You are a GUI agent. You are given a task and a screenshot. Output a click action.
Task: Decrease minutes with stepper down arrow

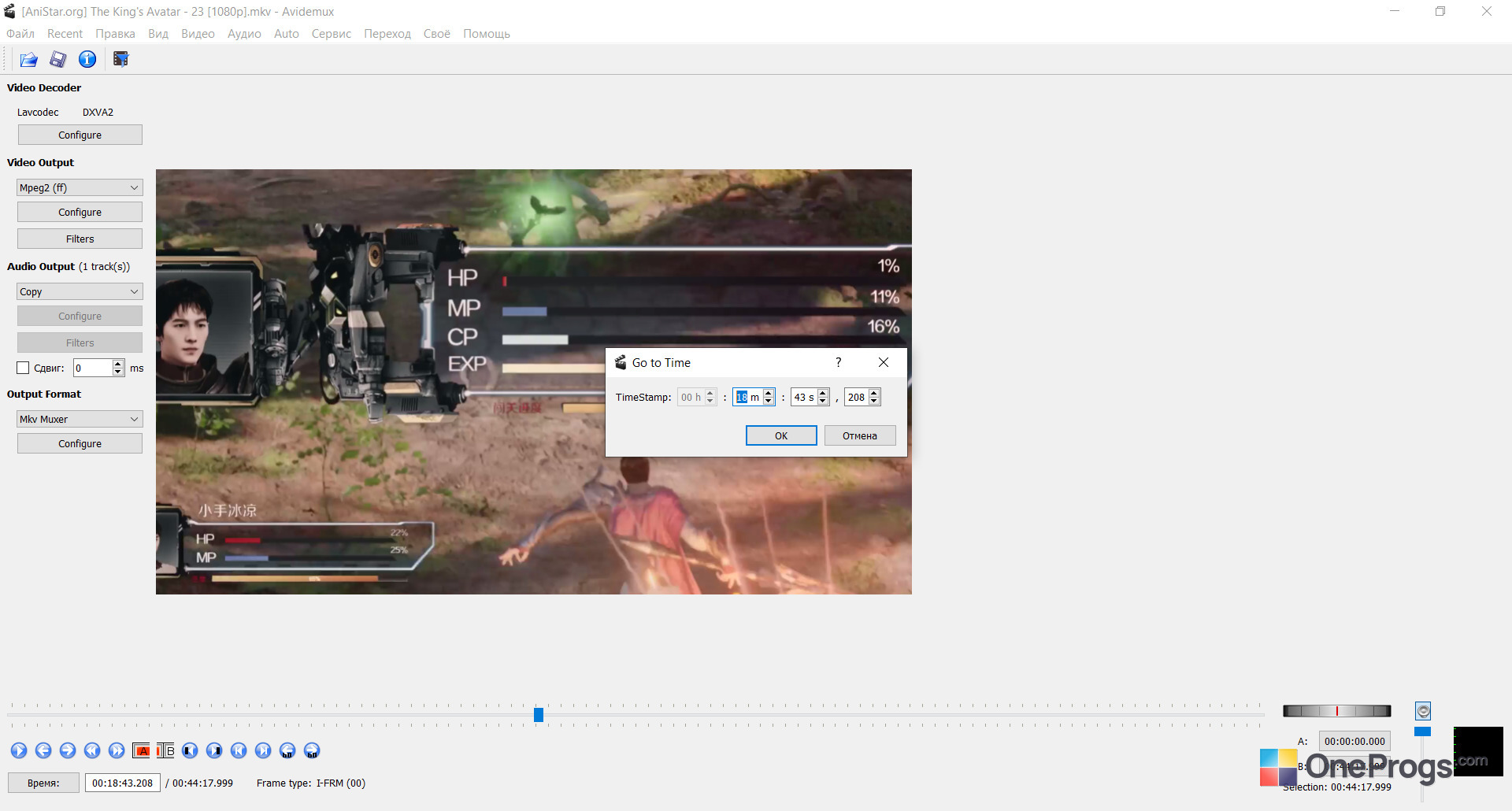(x=769, y=402)
